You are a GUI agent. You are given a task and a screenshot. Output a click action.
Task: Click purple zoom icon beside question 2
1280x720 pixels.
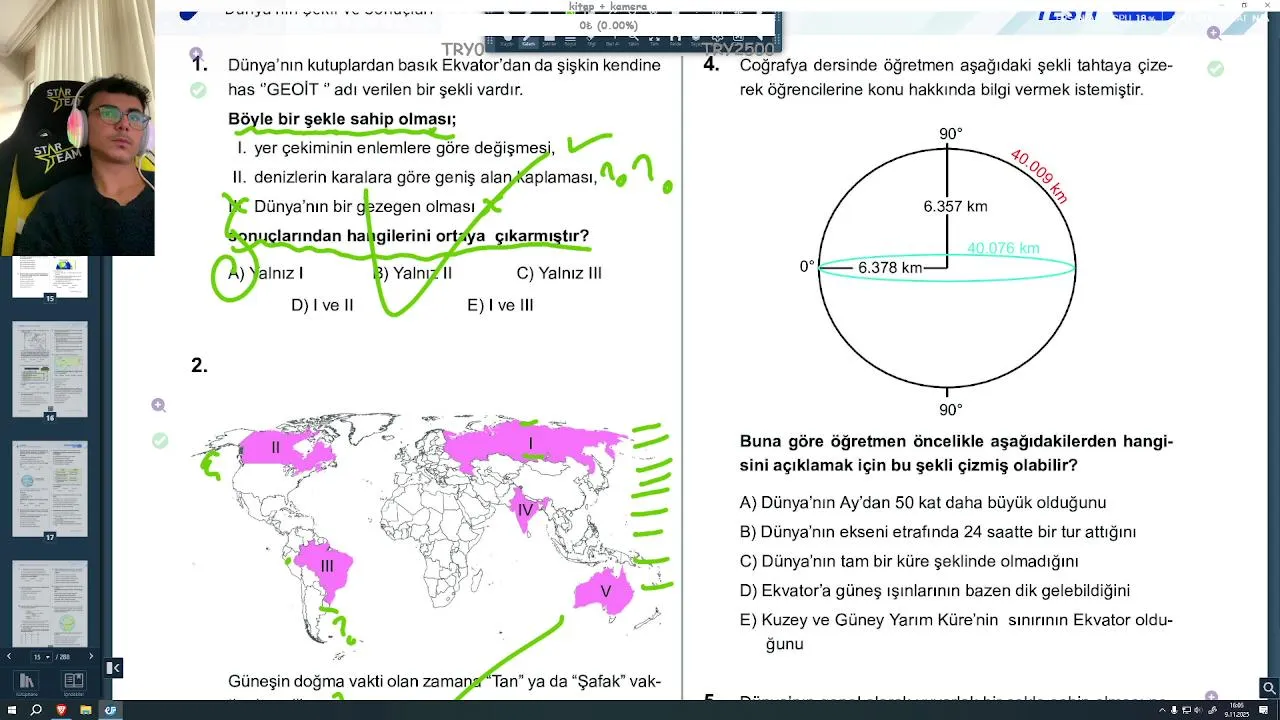pos(159,405)
